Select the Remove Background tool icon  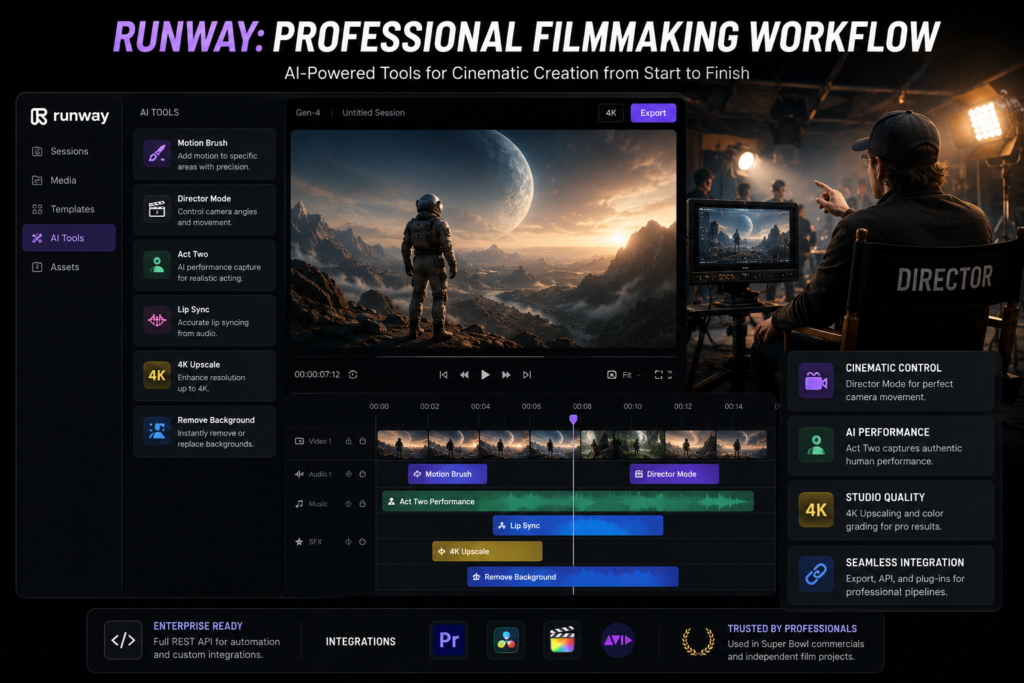(x=157, y=431)
